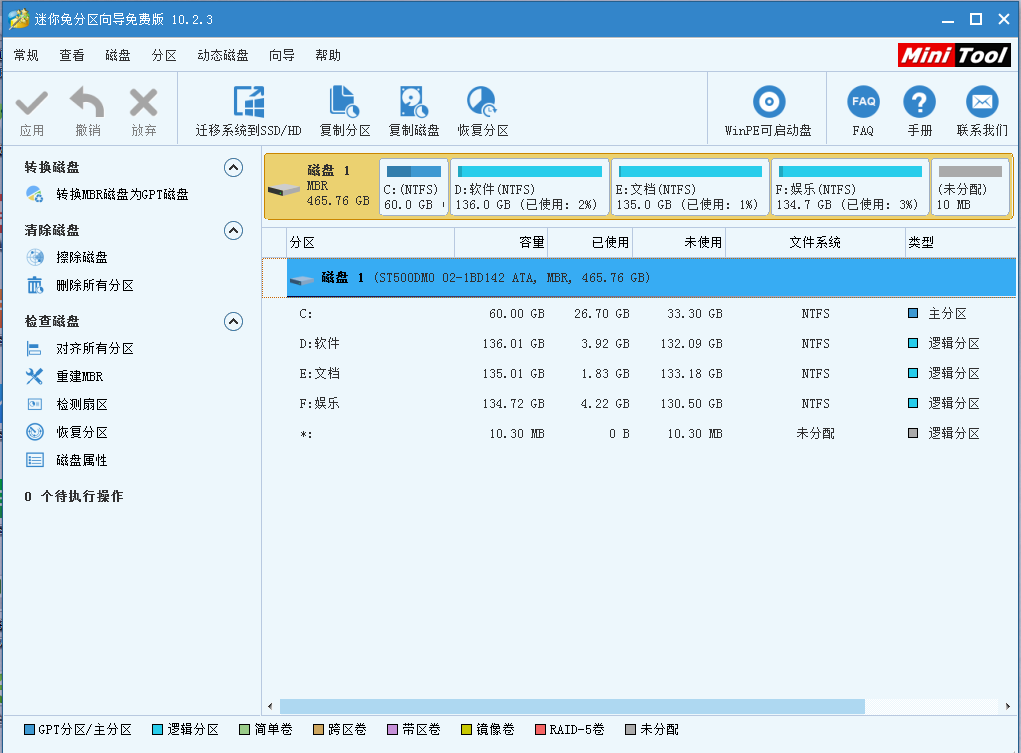Sort by the 容量 column header

tap(501, 243)
